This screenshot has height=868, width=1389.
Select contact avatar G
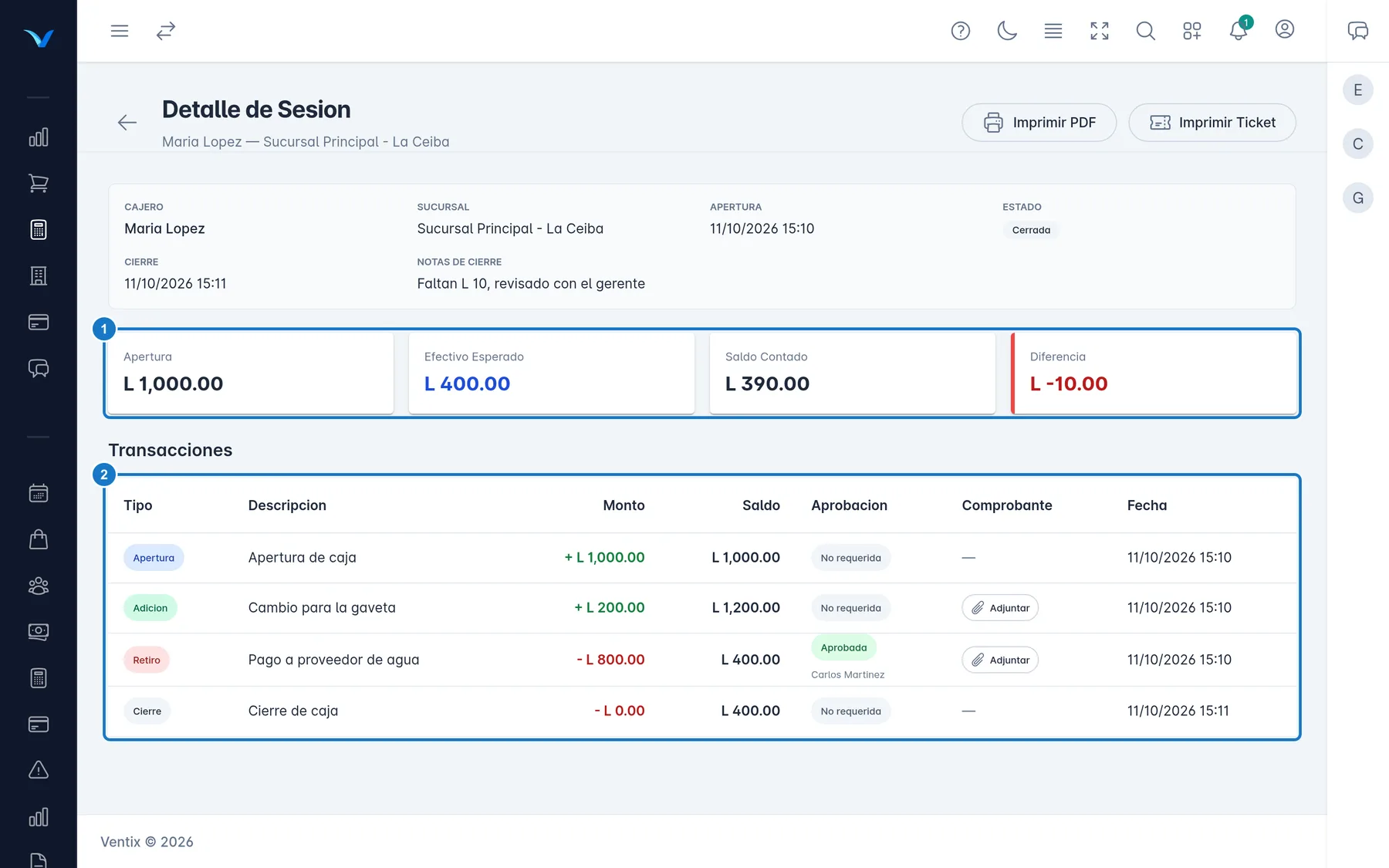(x=1358, y=198)
